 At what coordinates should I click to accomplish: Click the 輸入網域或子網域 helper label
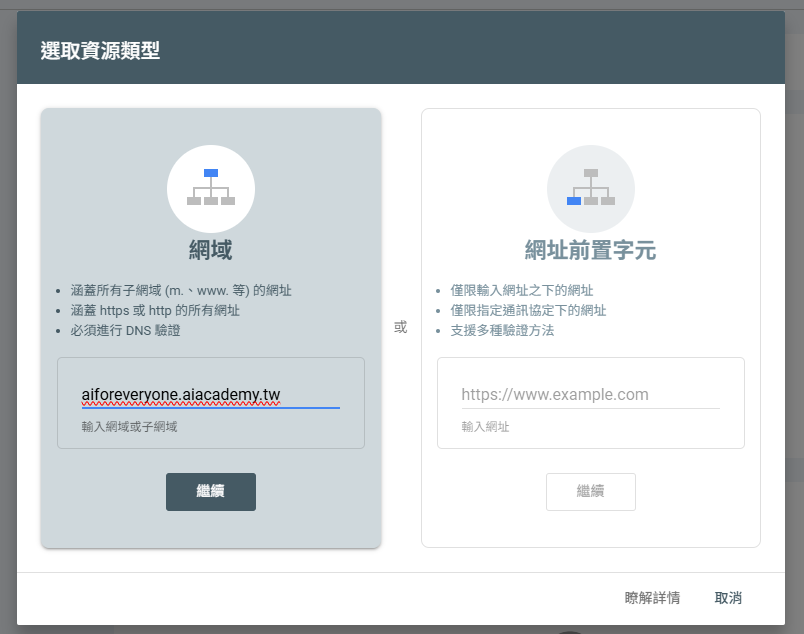click(130, 427)
